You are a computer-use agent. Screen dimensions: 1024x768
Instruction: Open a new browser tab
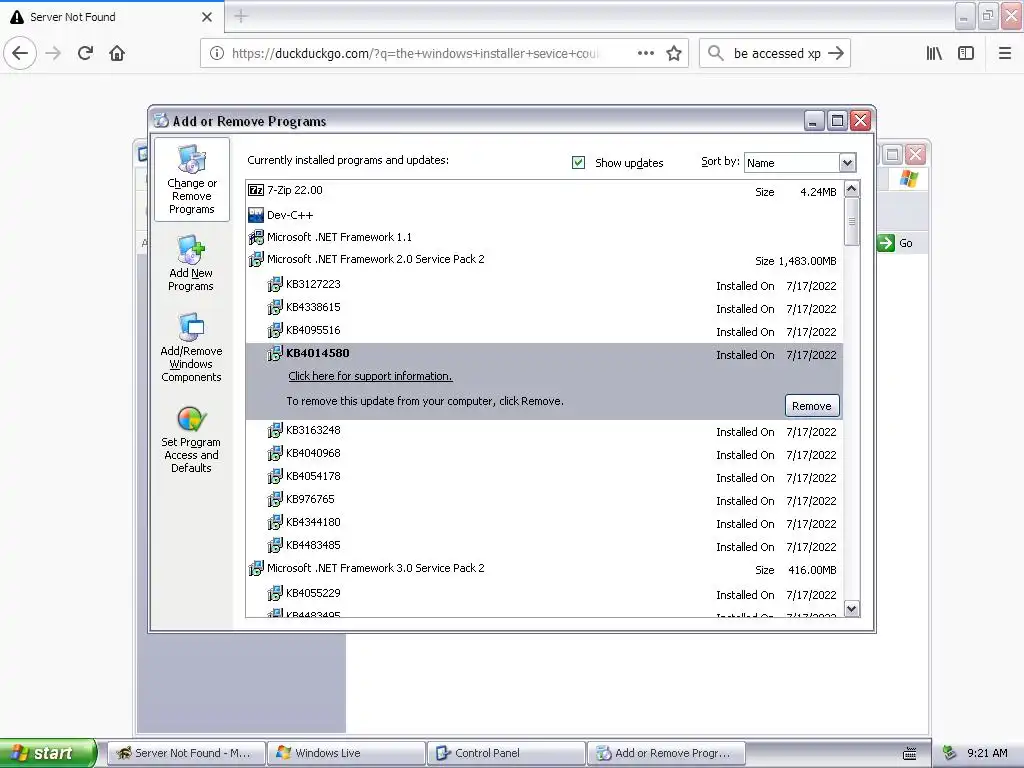(x=241, y=16)
